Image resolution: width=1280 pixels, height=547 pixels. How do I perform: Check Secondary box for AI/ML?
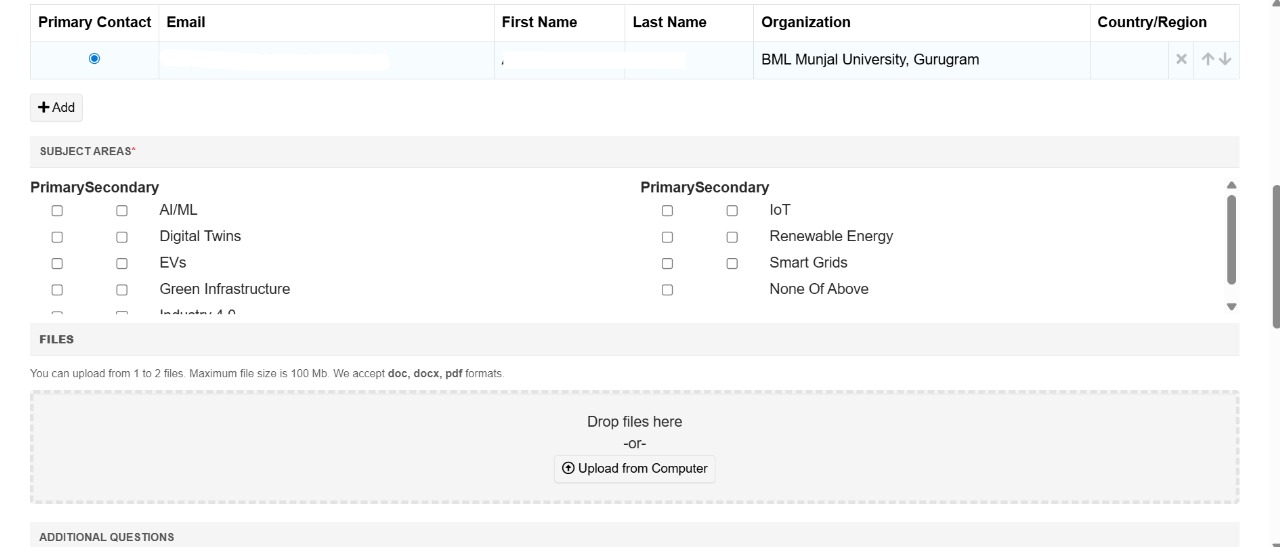click(x=122, y=211)
